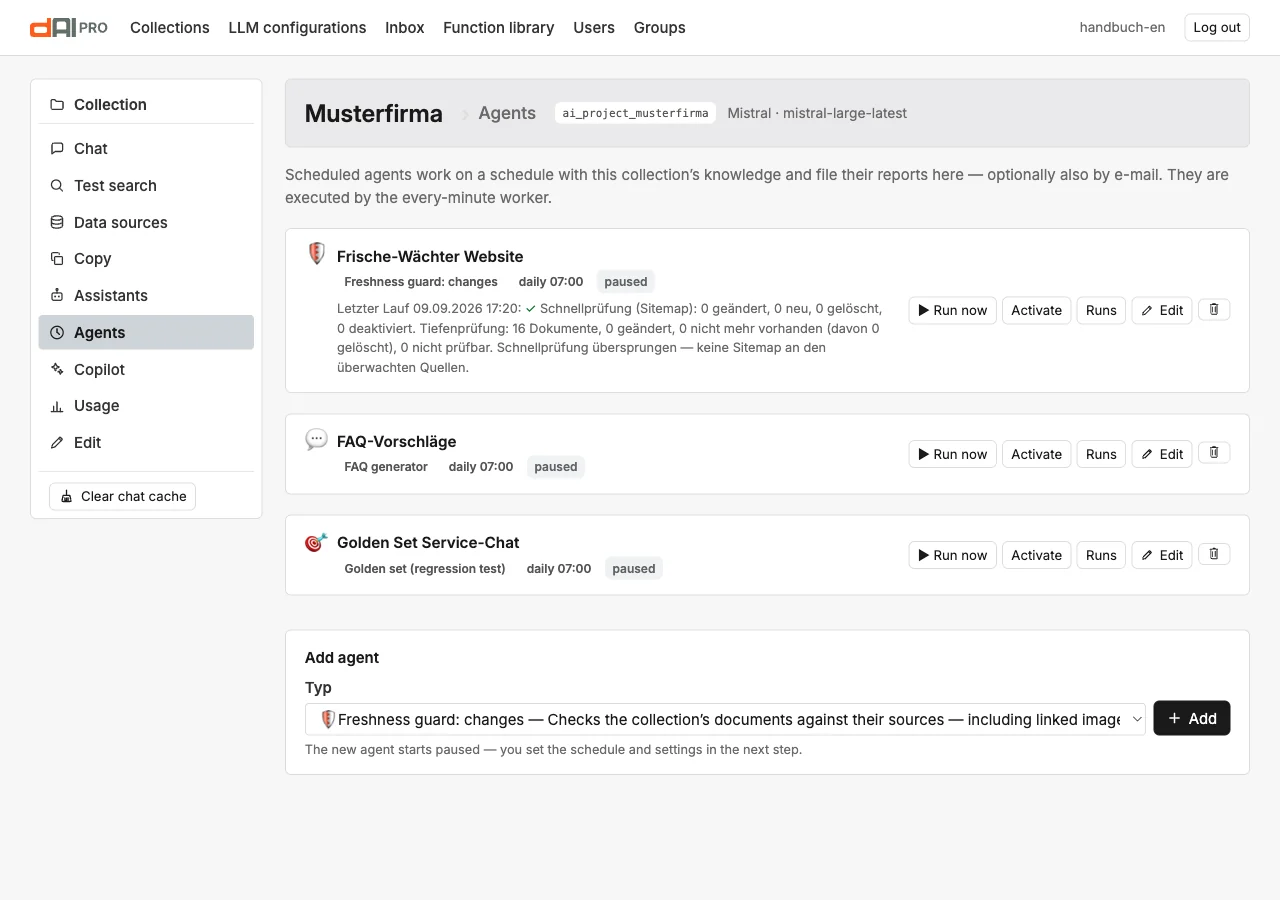The width and height of the screenshot is (1280, 900).
Task: Go to LLM configurations
Action: (x=297, y=28)
